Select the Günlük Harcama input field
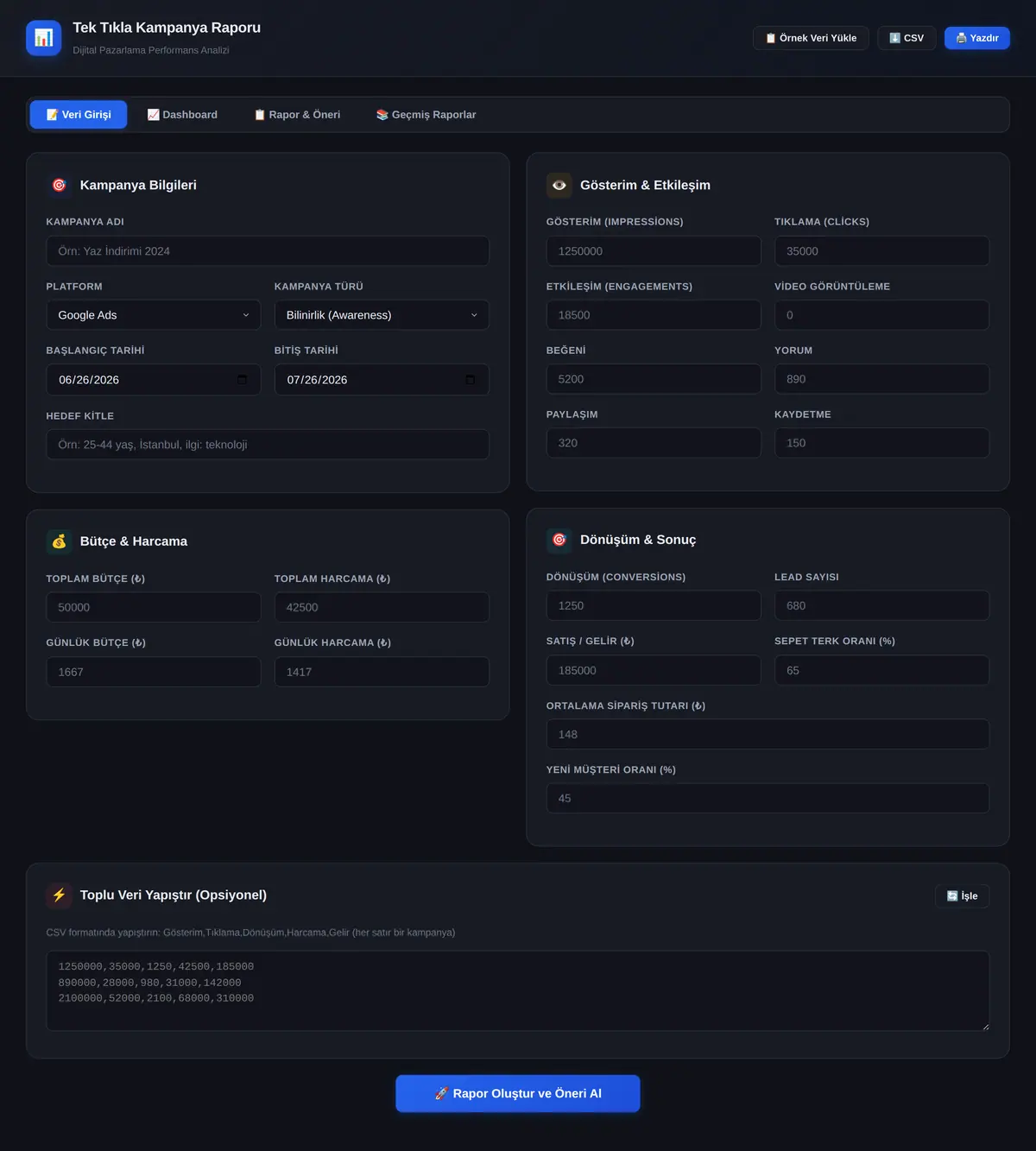The image size is (1036, 1151). 382,672
